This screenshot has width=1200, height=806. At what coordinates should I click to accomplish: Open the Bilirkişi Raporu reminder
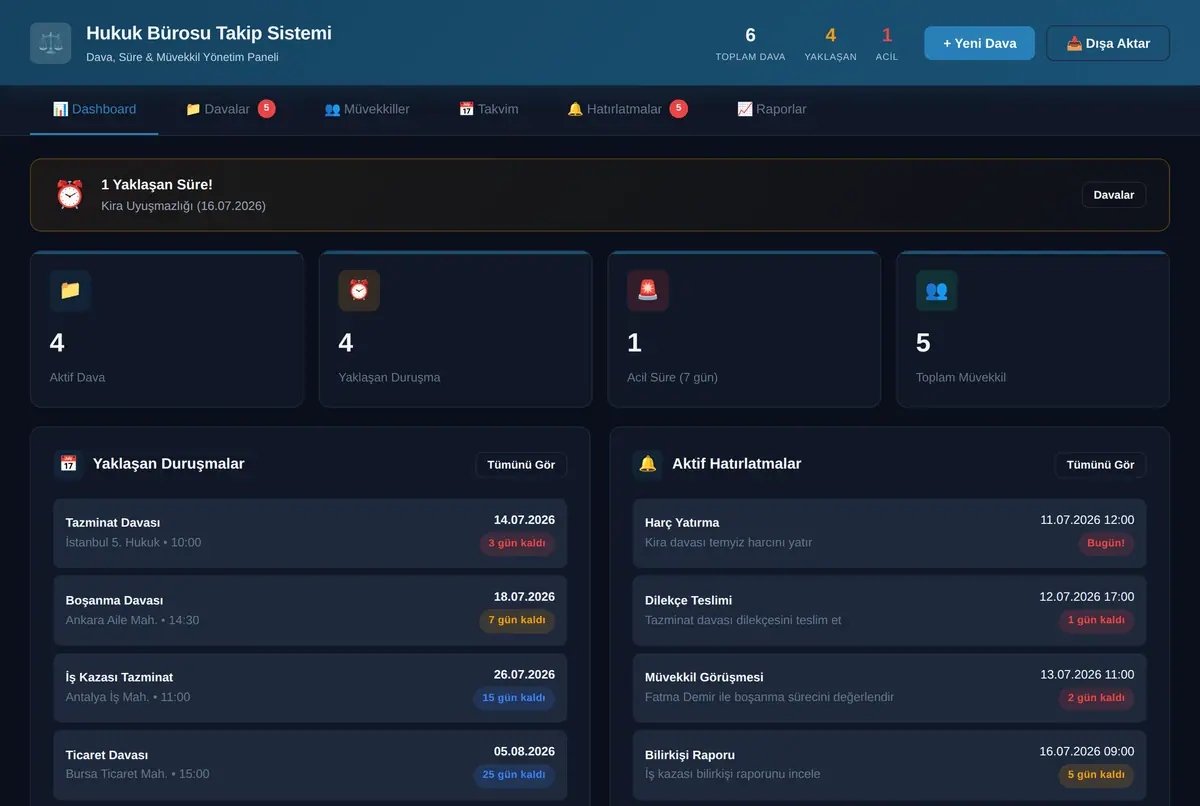890,765
